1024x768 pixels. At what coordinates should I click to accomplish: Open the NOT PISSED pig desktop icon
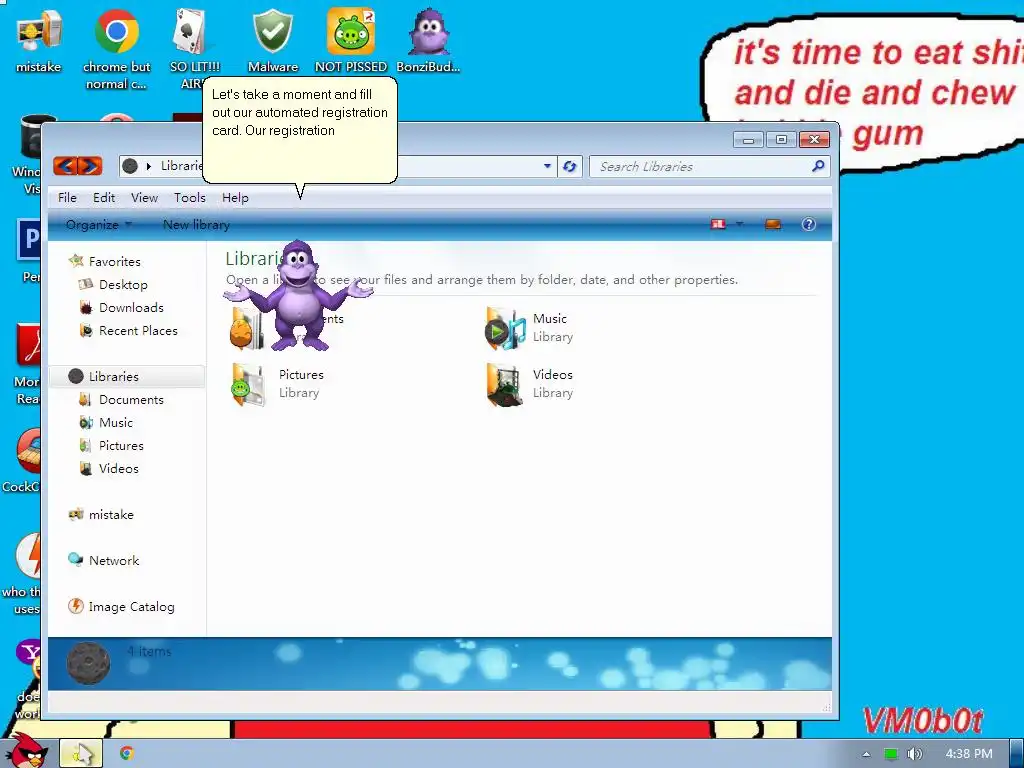pos(351,40)
